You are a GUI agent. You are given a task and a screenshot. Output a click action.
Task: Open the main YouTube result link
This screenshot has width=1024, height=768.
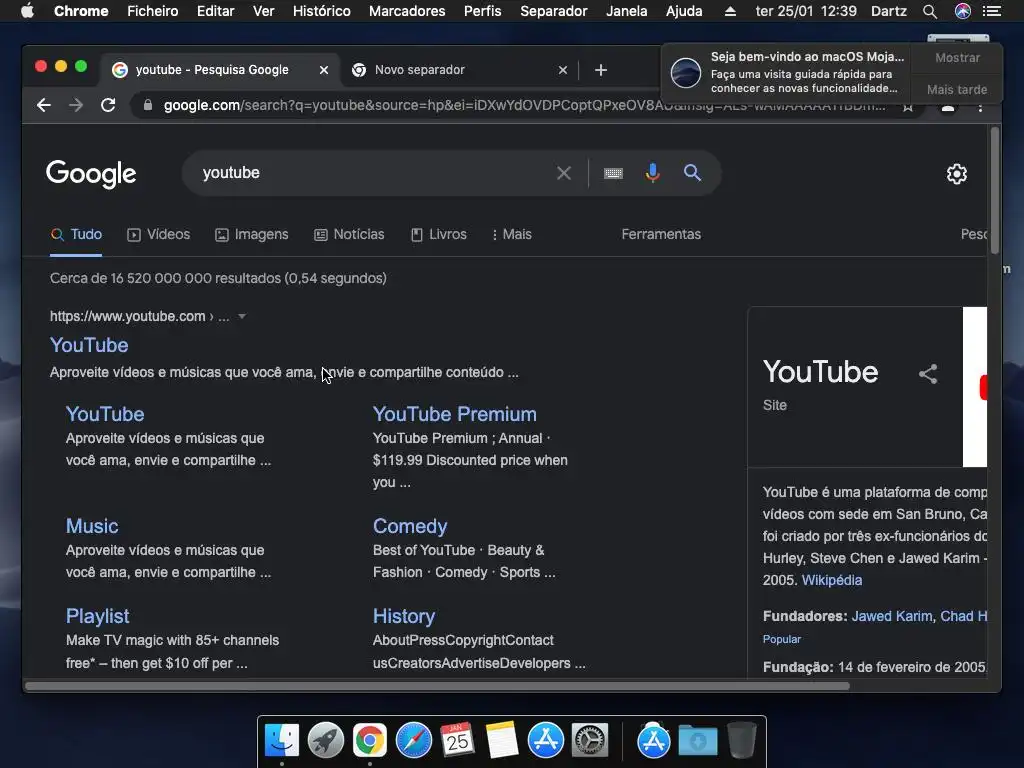click(89, 345)
